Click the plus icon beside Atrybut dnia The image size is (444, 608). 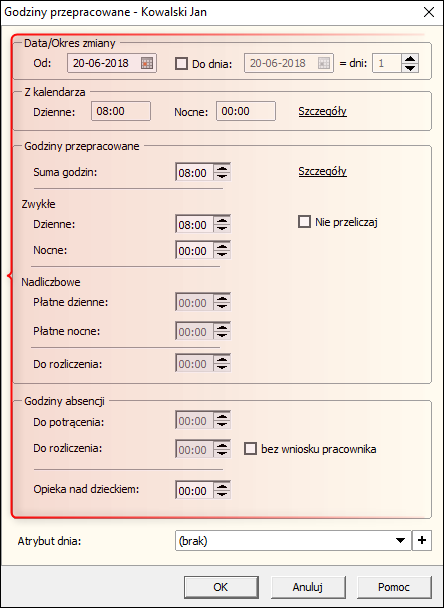coord(422,541)
